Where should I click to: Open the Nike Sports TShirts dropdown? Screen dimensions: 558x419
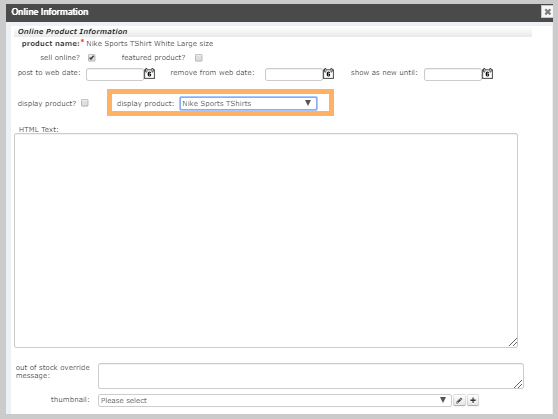coord(248,103)
